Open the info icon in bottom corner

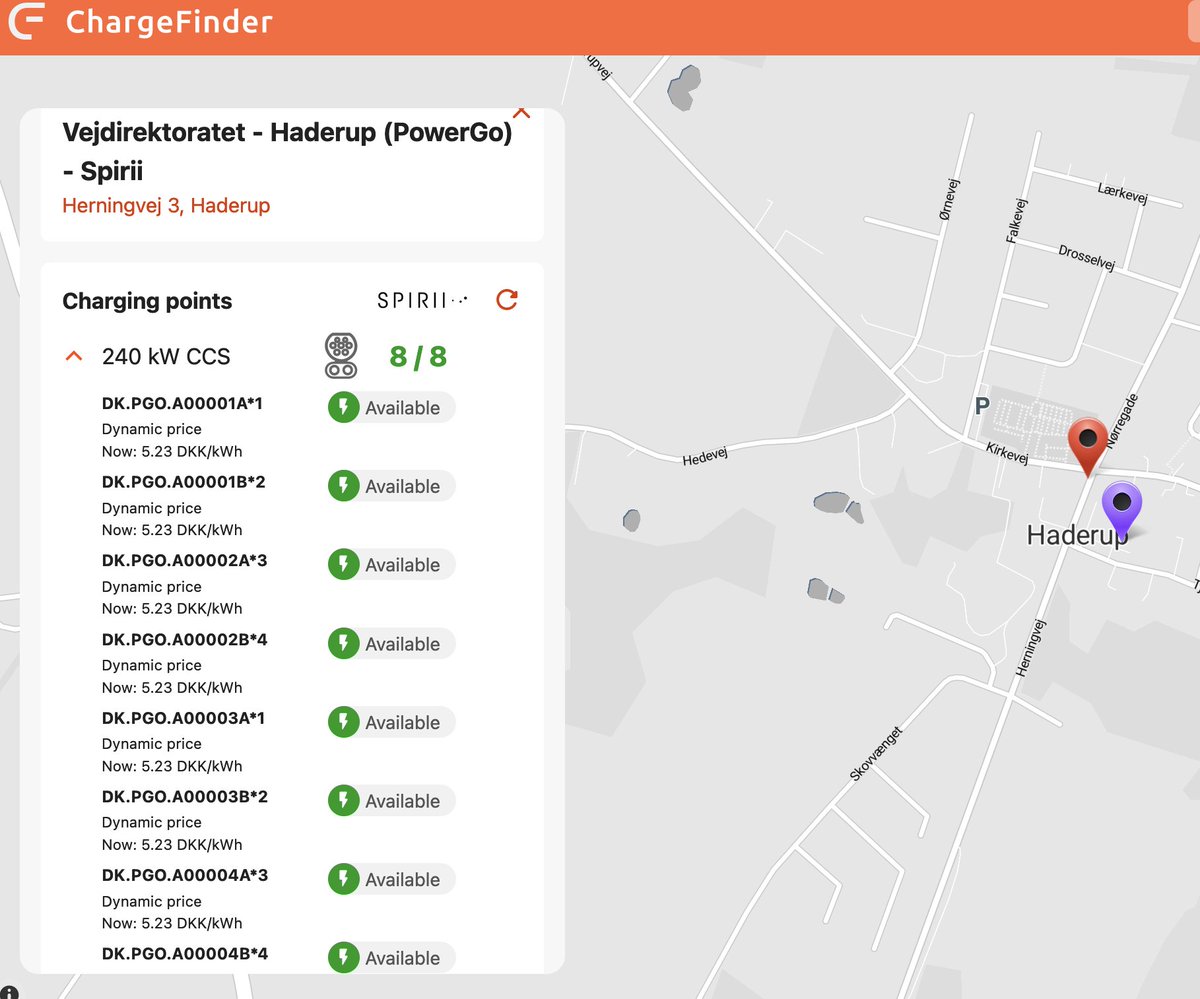pos(9,991)
